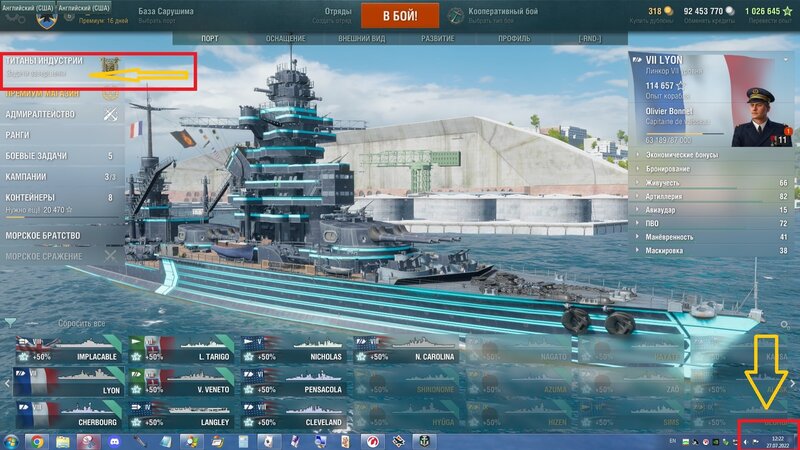Click the Морское сражение crossed icon
The width and height of the screenshot is (800, 450).
(110, 256)
